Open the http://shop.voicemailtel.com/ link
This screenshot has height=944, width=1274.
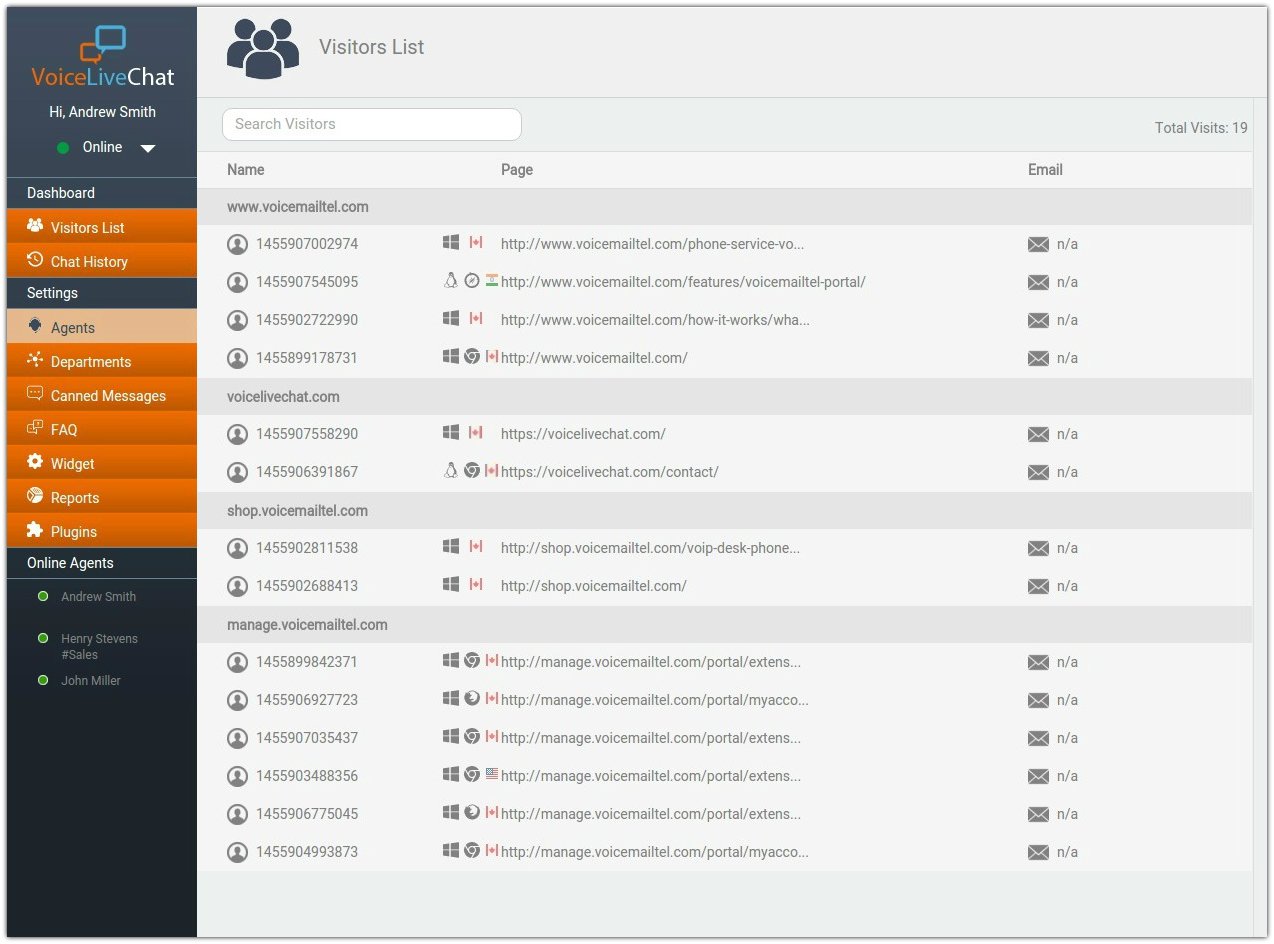594,586
